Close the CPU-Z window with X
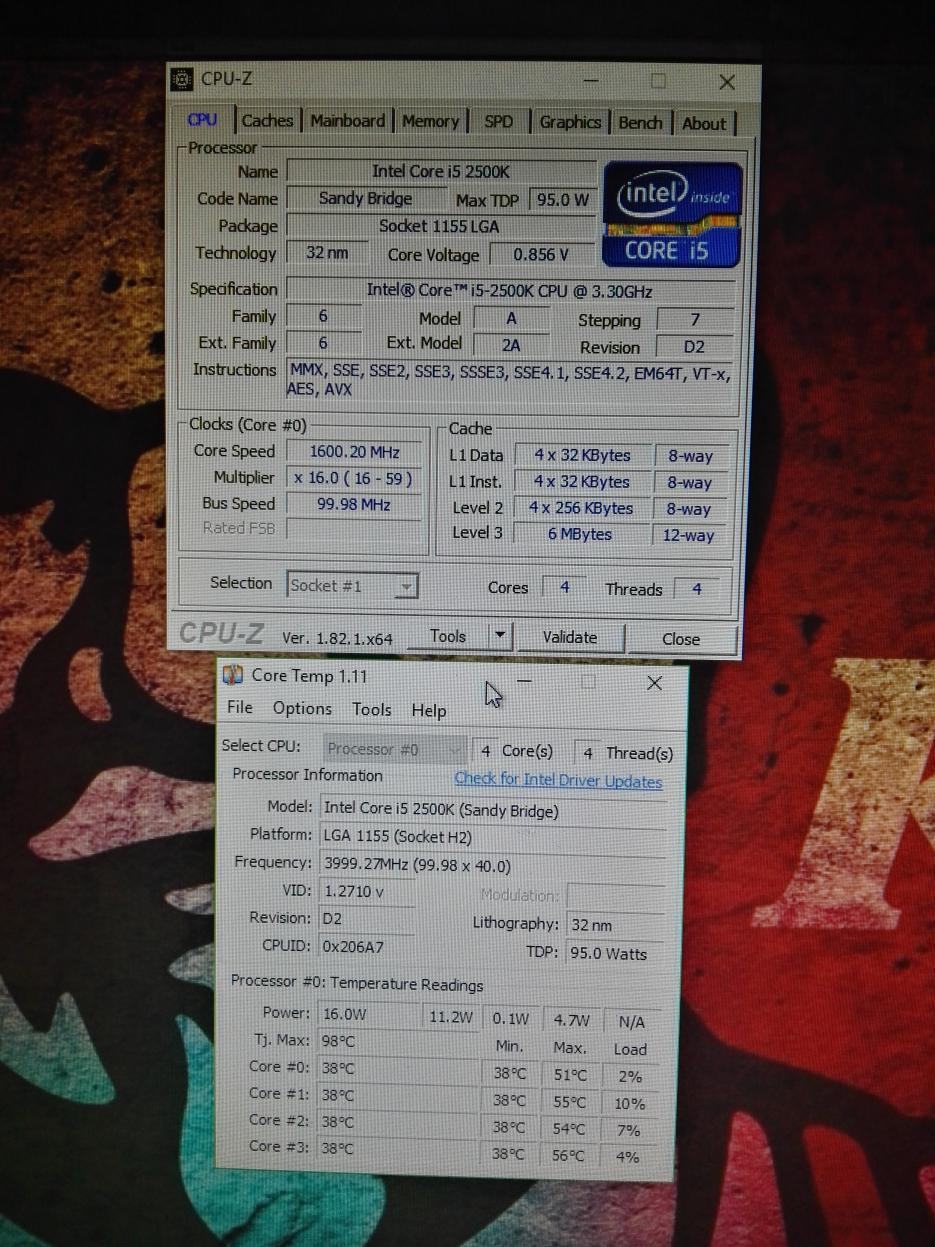 tap(727, 83)
